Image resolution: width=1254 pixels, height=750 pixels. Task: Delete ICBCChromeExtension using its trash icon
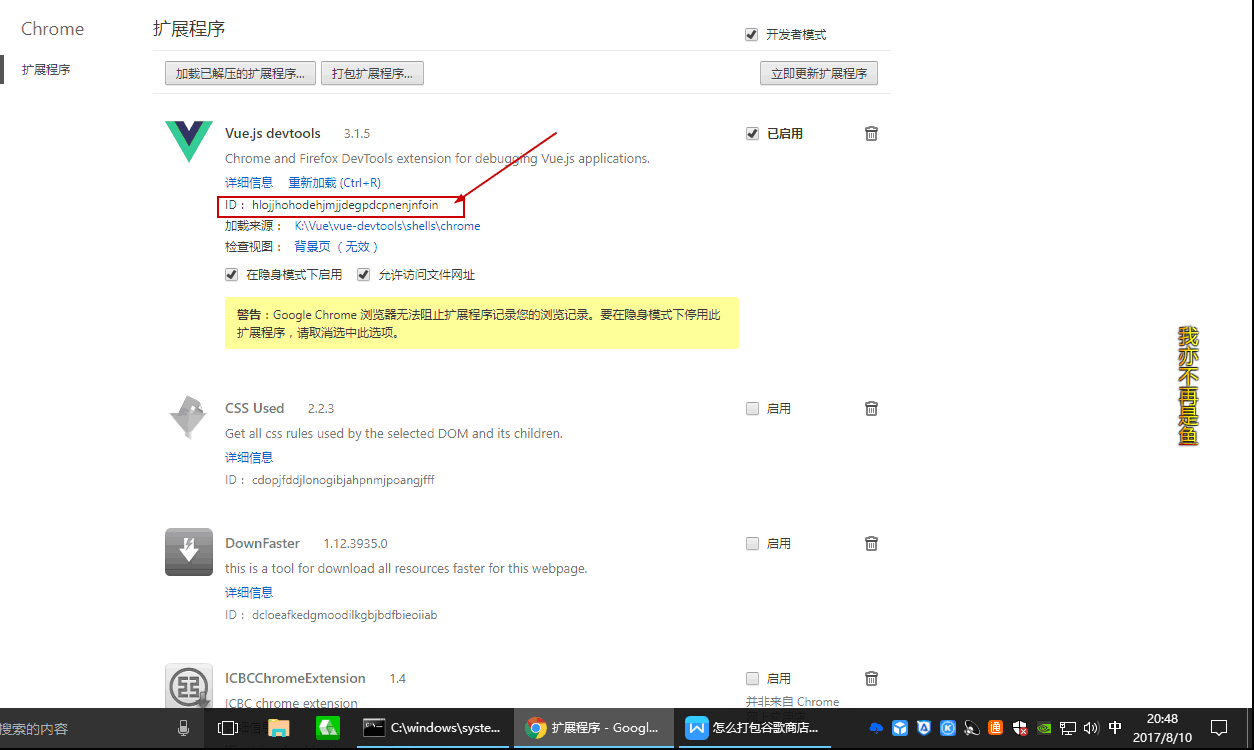pos(871,679)
